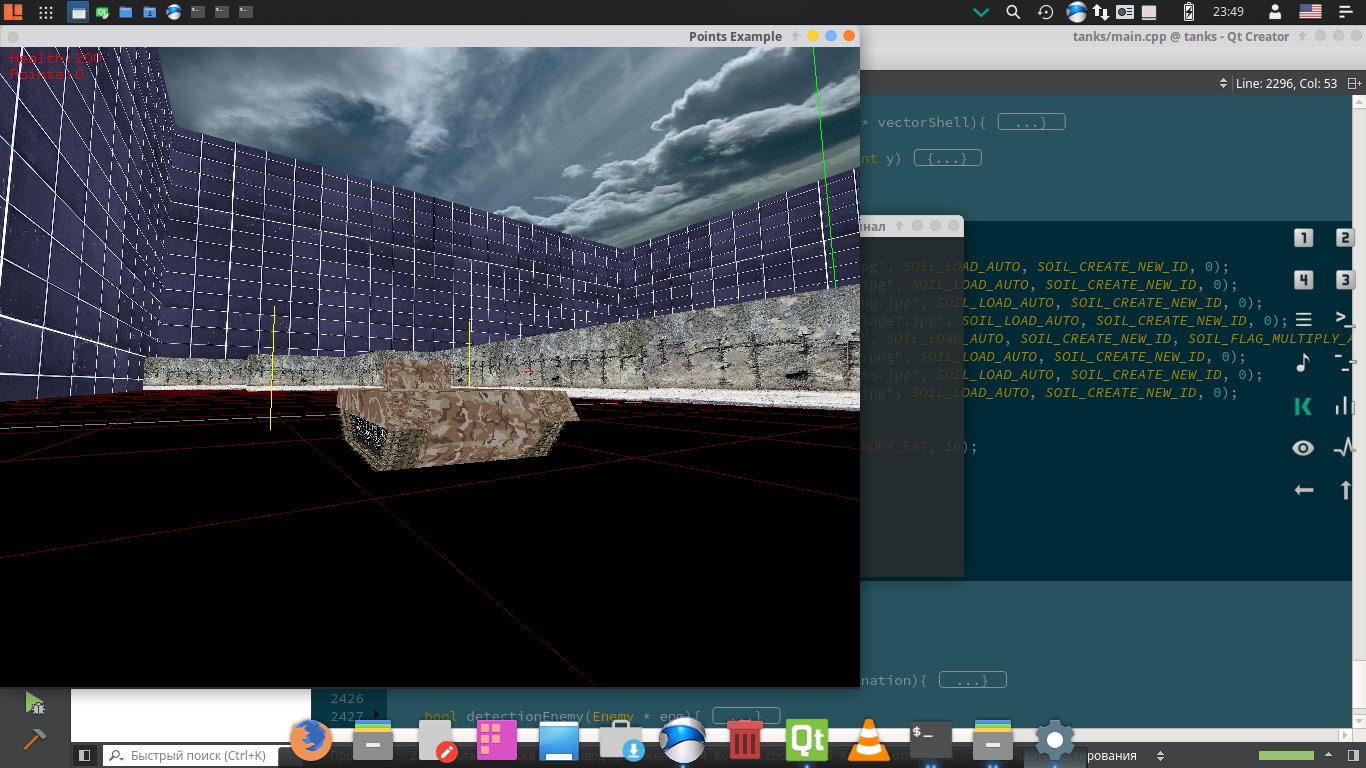This screenshot has width=1366, height=768.
Task: Click the hammer build icon
Action: click(x=35, y=739)
